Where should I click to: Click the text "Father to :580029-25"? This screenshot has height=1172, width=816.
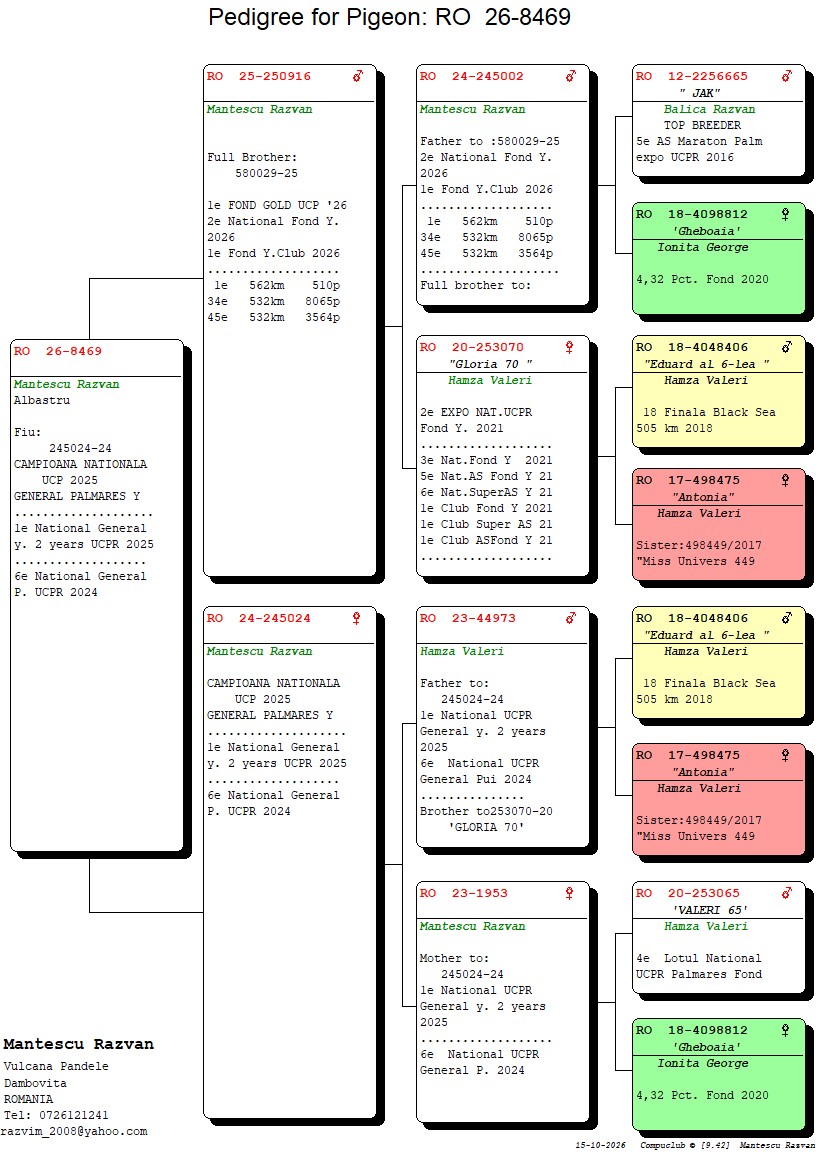click(x=489, y=141)
